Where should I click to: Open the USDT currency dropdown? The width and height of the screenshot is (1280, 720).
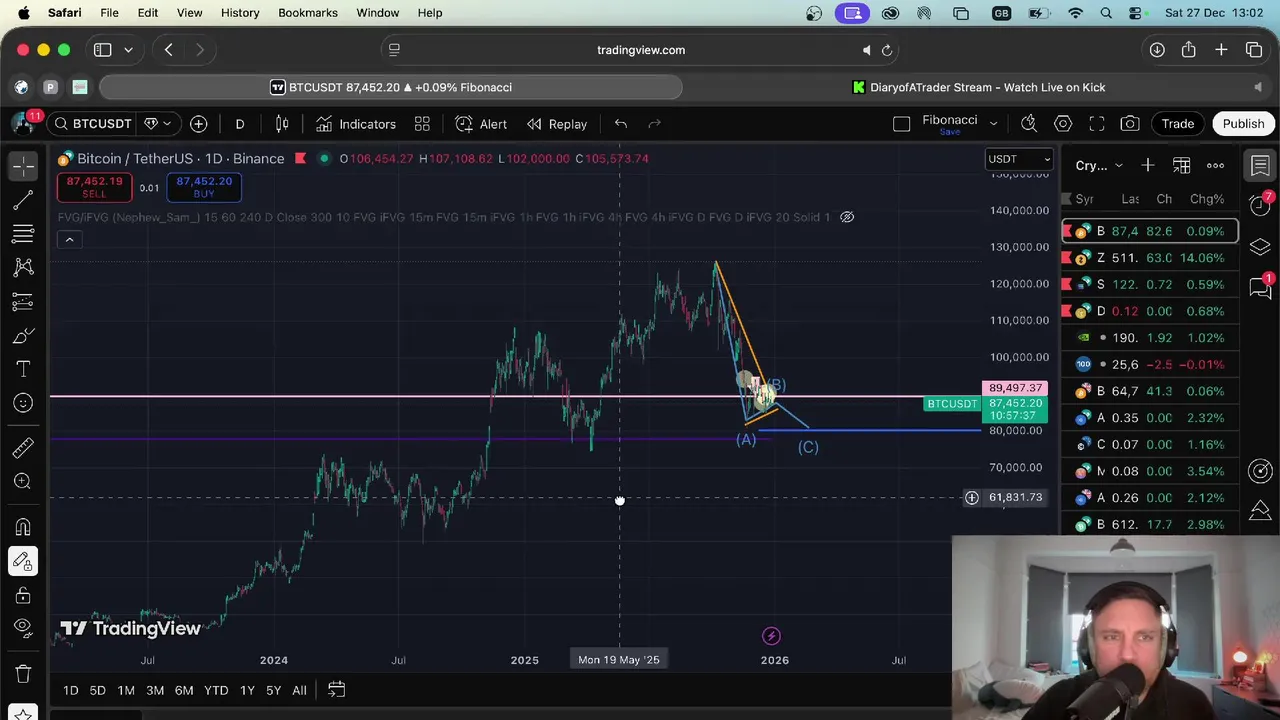[1019, 159]
